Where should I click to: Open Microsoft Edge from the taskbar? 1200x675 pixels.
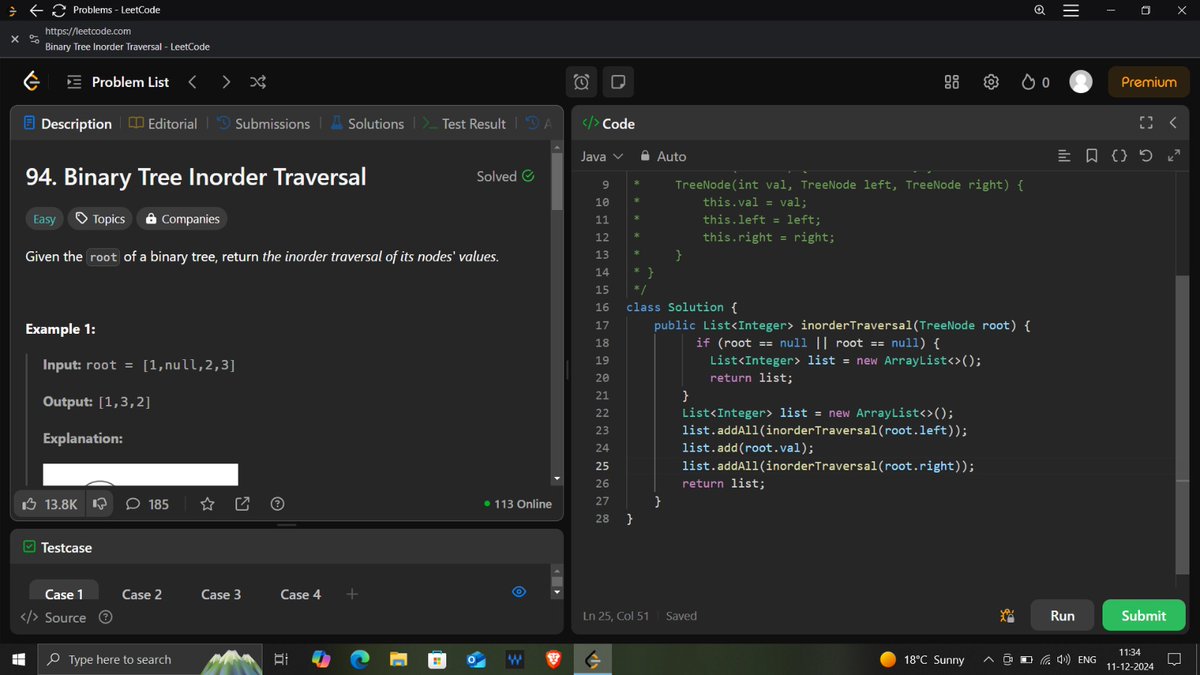pos(359,660)
